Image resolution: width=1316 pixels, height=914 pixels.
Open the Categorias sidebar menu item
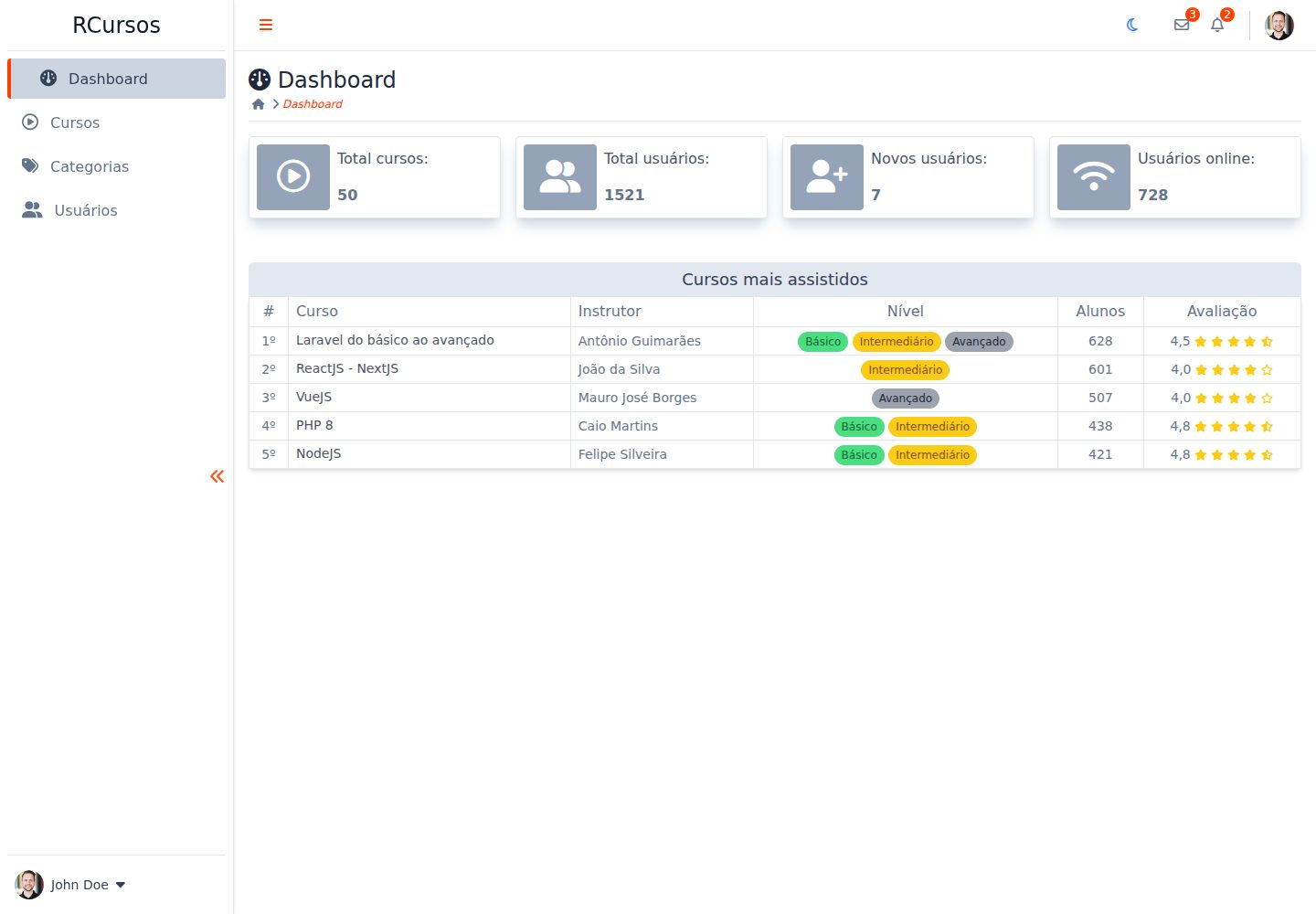(x=117, y=166)
